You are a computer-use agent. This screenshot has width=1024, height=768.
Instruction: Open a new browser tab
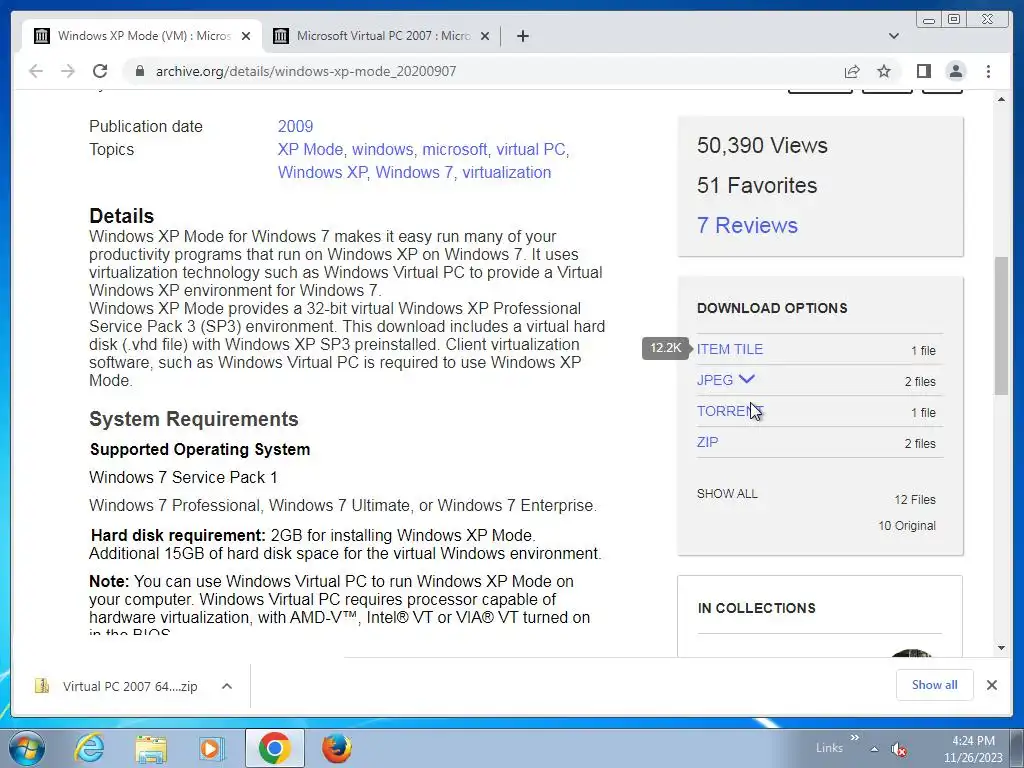tap(522, 36)
